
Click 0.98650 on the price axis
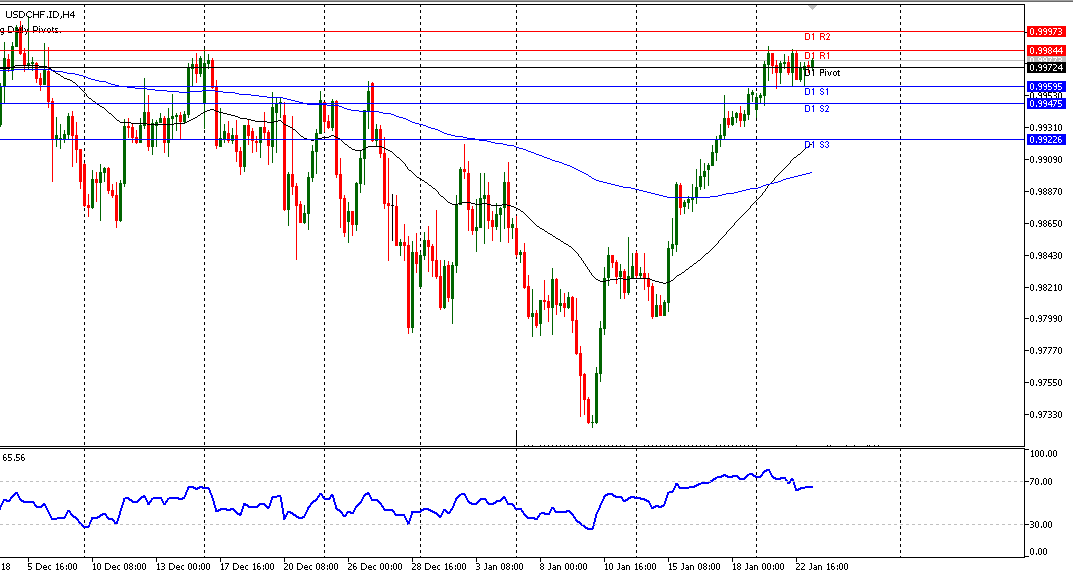pos(1046,224)
